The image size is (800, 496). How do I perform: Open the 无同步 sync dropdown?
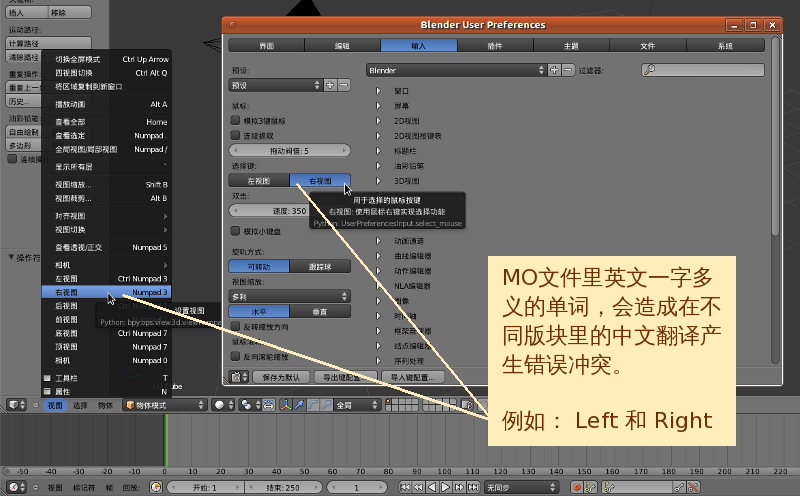pos(521,487)
